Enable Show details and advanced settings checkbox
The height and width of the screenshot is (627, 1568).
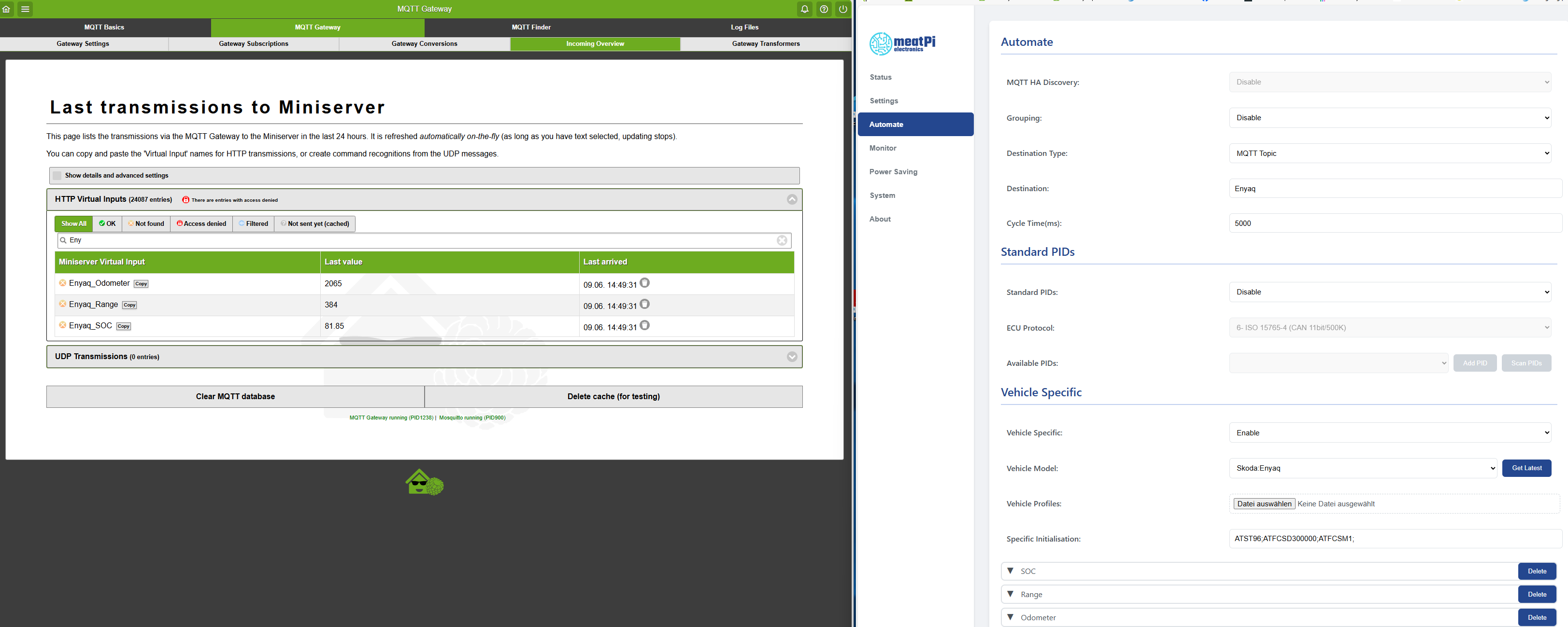tap(57, 176)
